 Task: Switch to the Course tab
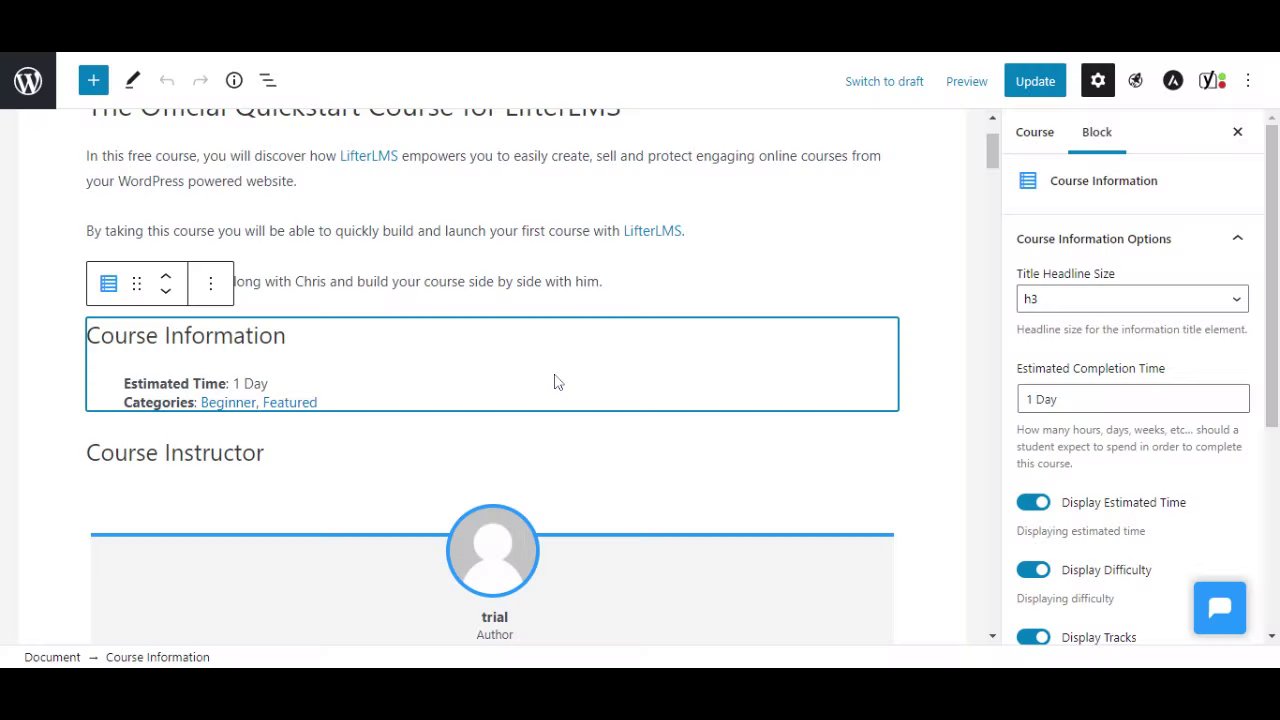(1034, 132)
